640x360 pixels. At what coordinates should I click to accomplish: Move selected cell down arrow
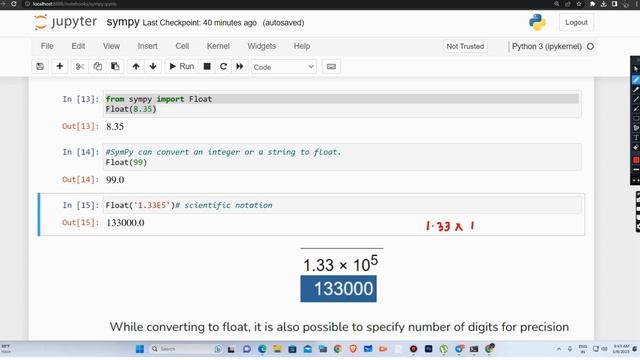click(153, 67)
